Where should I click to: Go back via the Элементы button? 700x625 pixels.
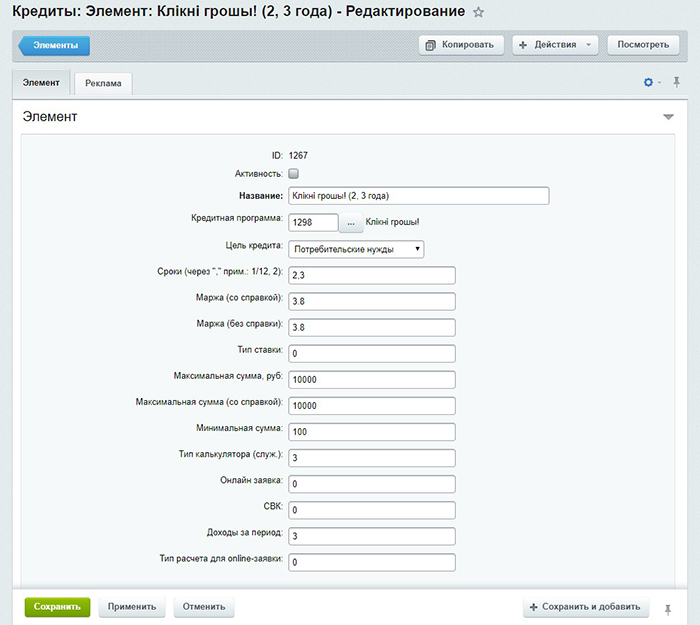click(x=55, y=45)
